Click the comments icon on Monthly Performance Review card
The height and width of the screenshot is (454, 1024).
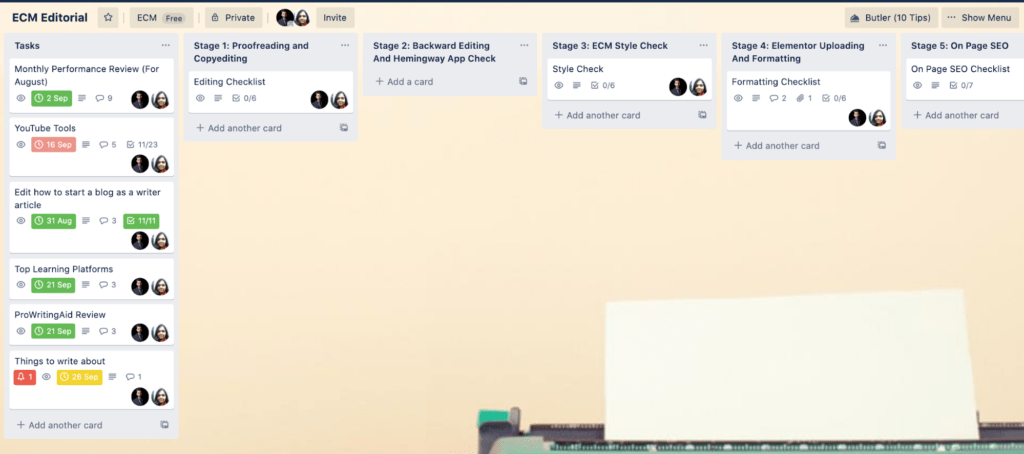pyautogui.click(x=102, y=98)
